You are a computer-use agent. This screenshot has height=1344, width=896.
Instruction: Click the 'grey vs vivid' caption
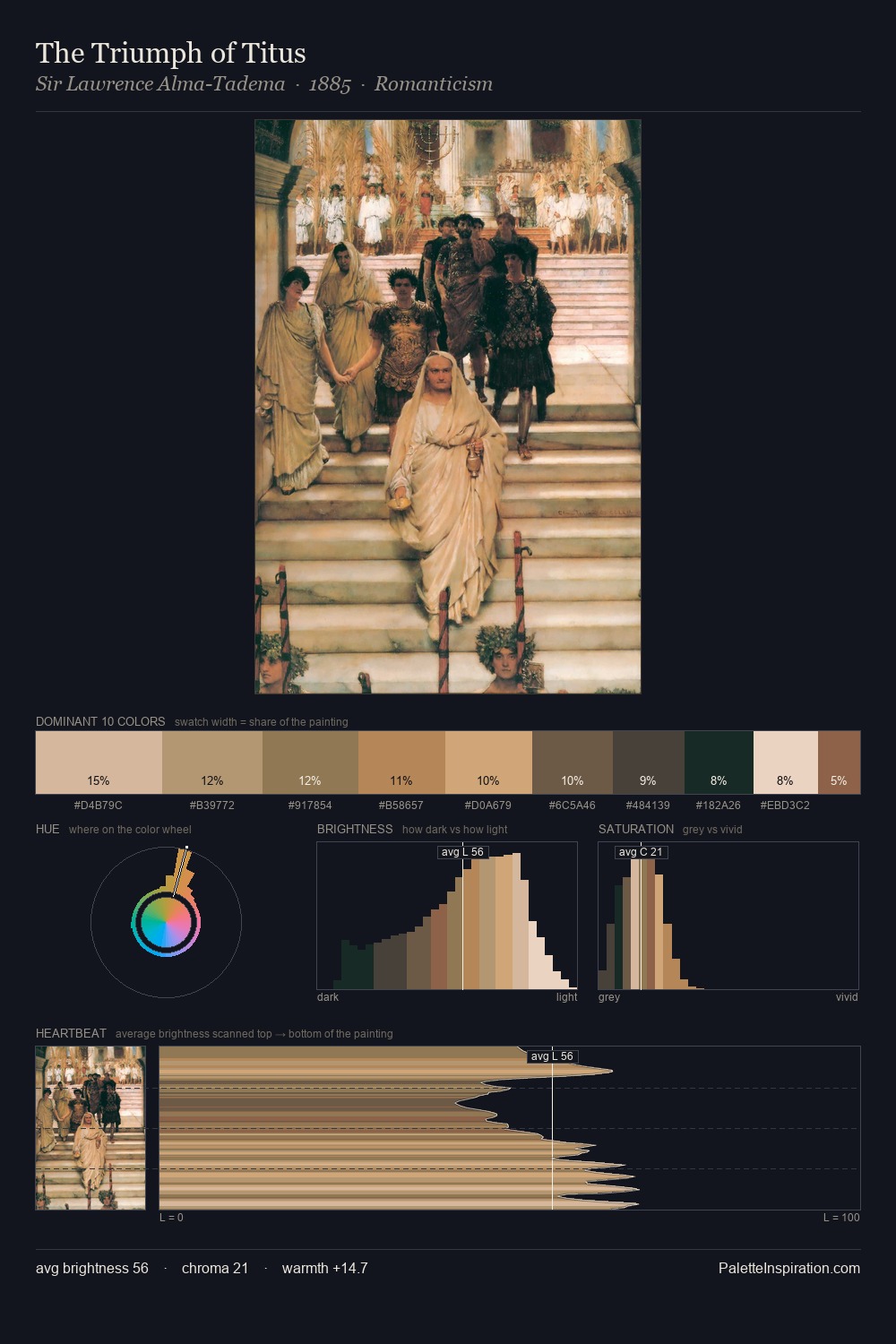tap(712, 830)
